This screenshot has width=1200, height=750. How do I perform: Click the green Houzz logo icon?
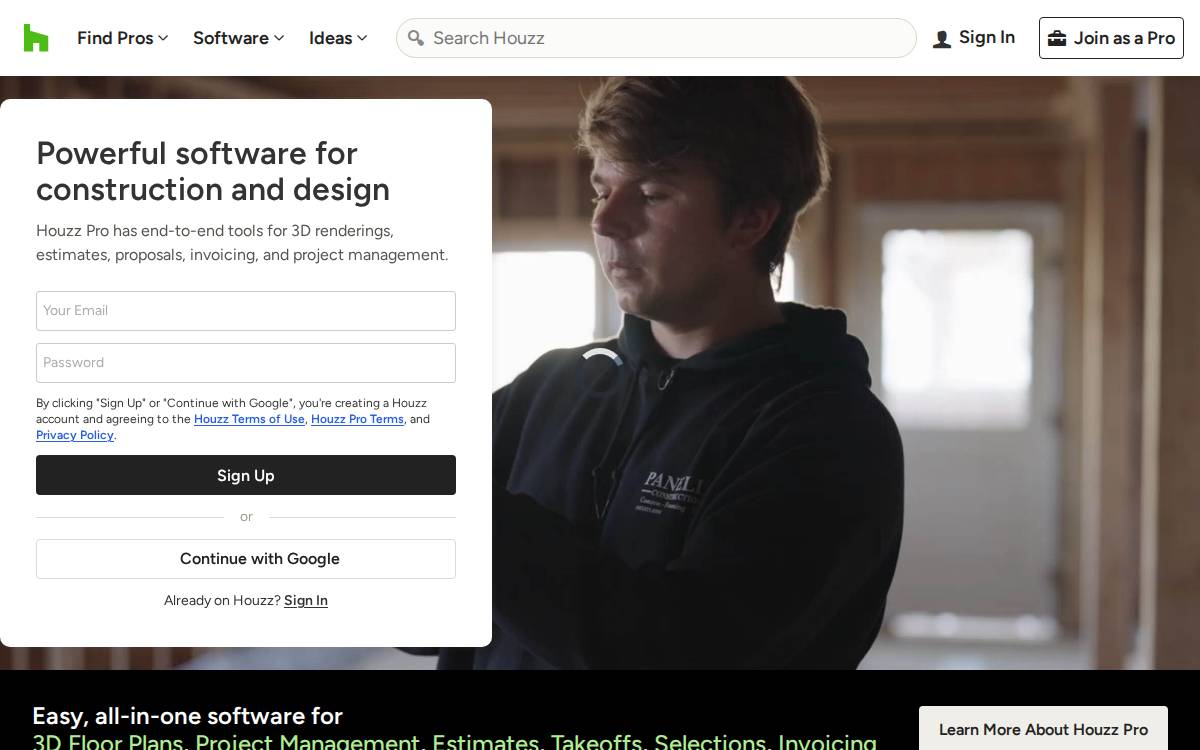pyautogui.click(x=36, y=38)
